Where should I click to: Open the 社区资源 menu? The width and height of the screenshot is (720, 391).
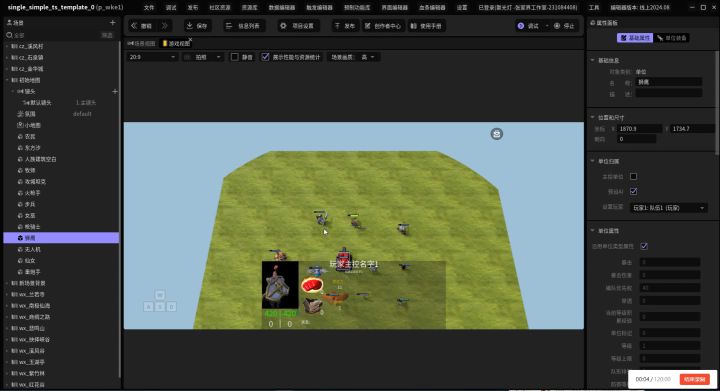pos(219,8)
